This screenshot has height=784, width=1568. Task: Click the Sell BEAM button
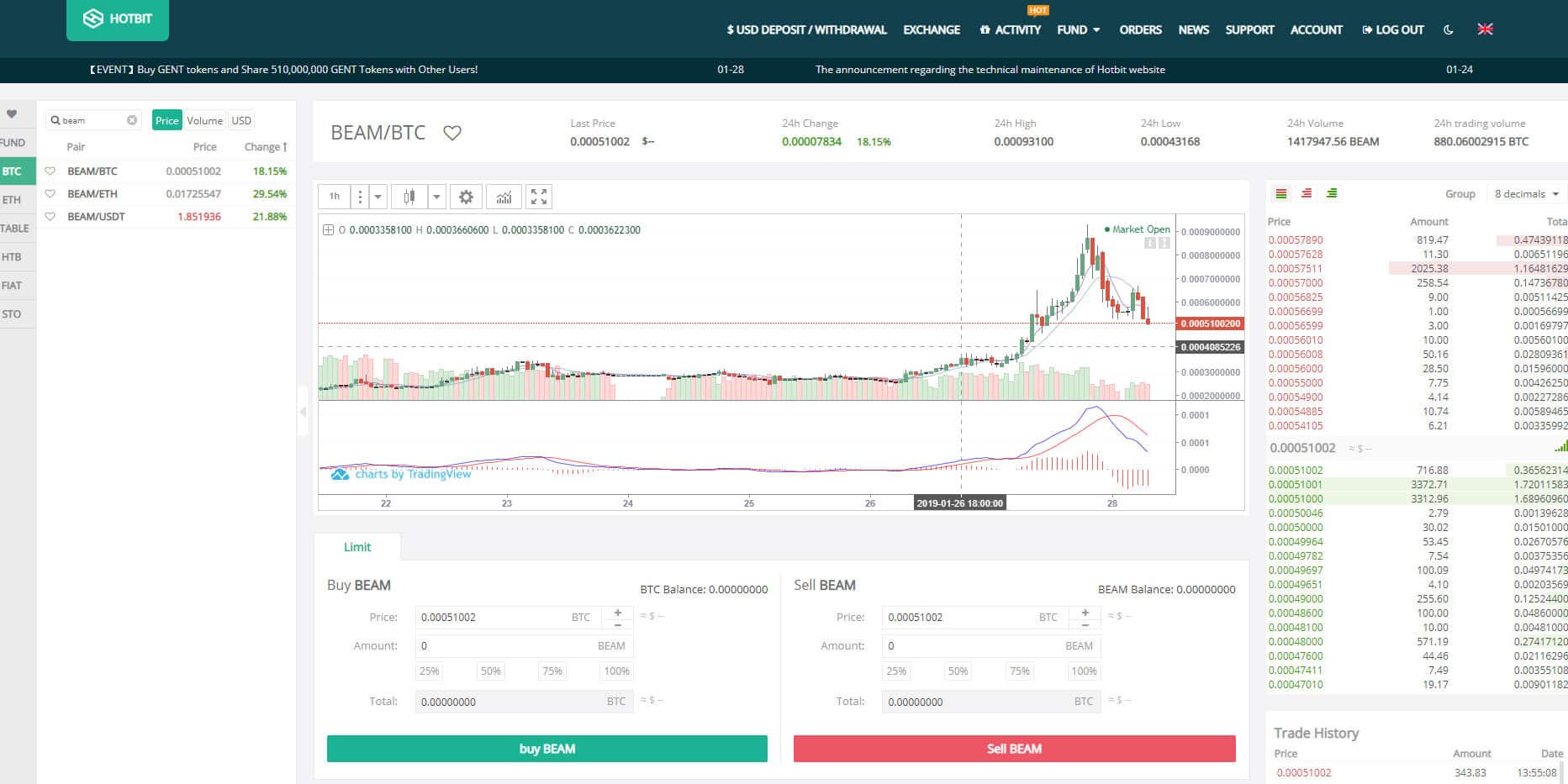click(x=1015, y=749)
